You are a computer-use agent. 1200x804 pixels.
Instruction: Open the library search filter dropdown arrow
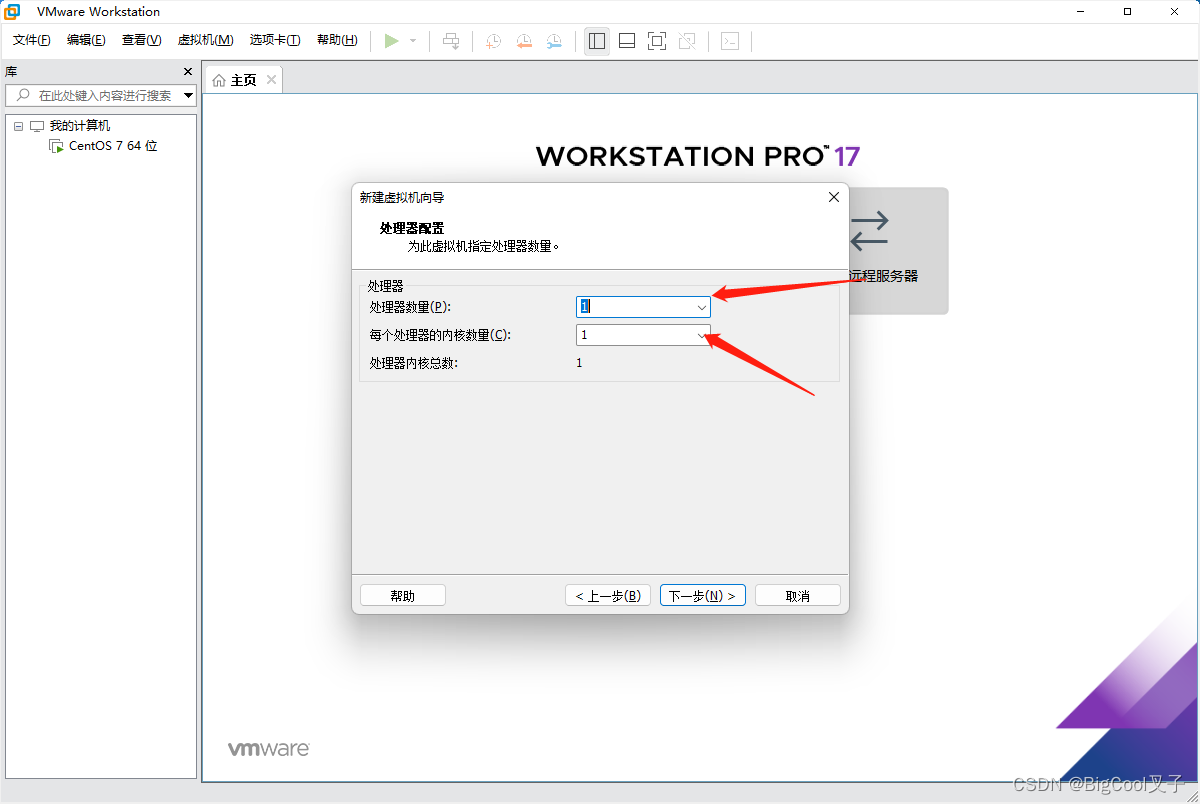pos(189,96)
